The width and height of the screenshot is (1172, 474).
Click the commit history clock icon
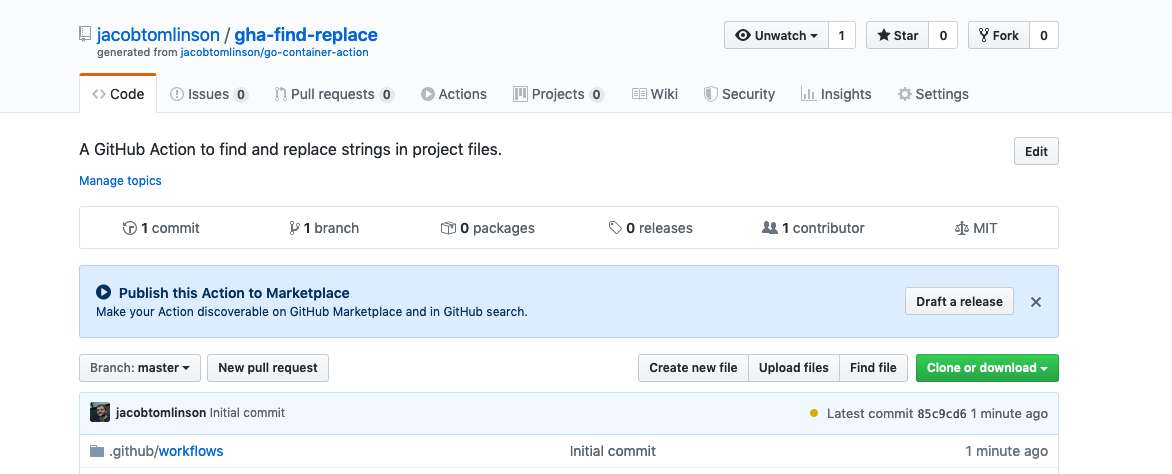tap(130, 228)
